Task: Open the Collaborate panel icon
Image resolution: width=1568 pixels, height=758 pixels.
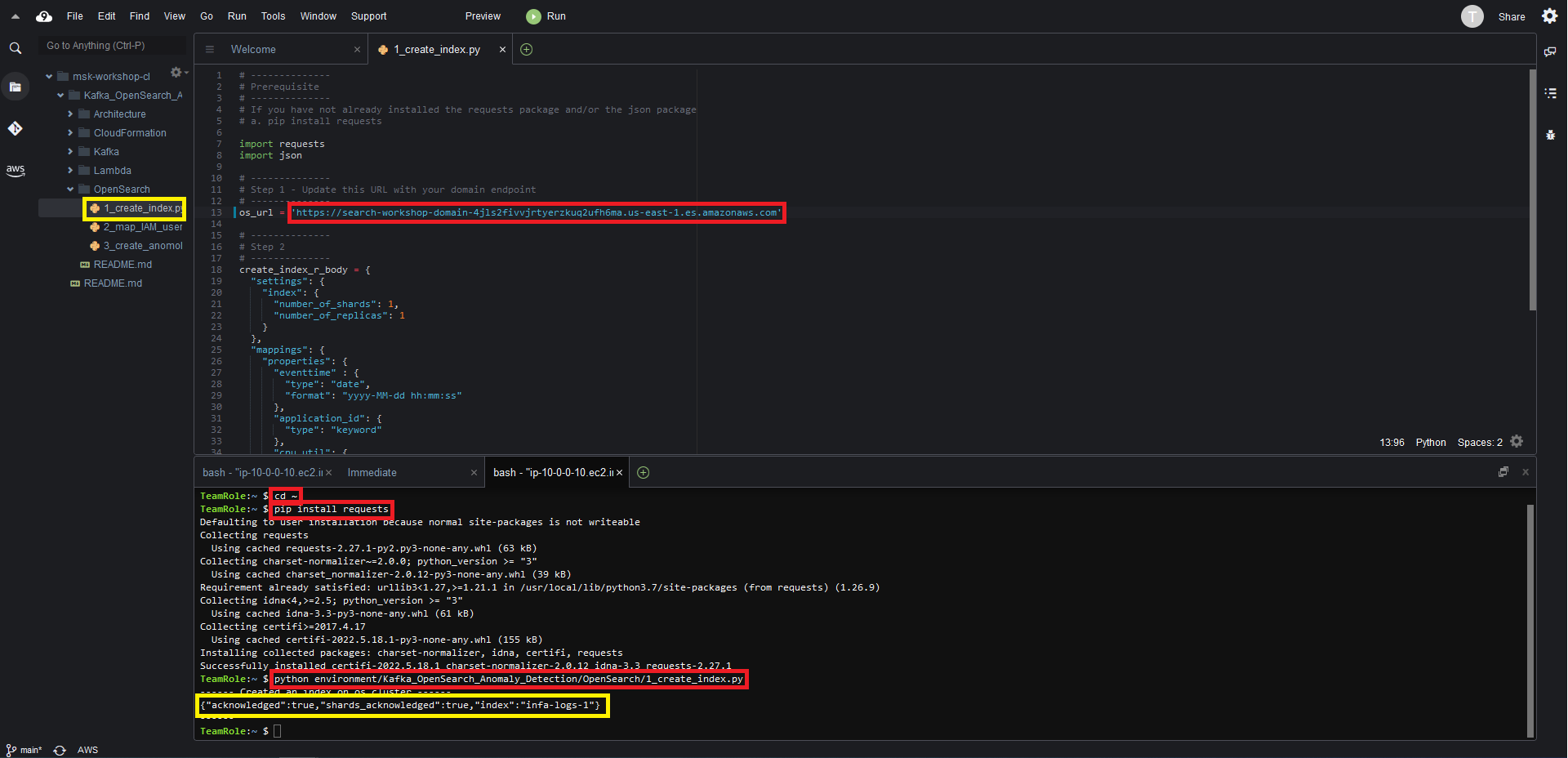Action: (1550, 51)
